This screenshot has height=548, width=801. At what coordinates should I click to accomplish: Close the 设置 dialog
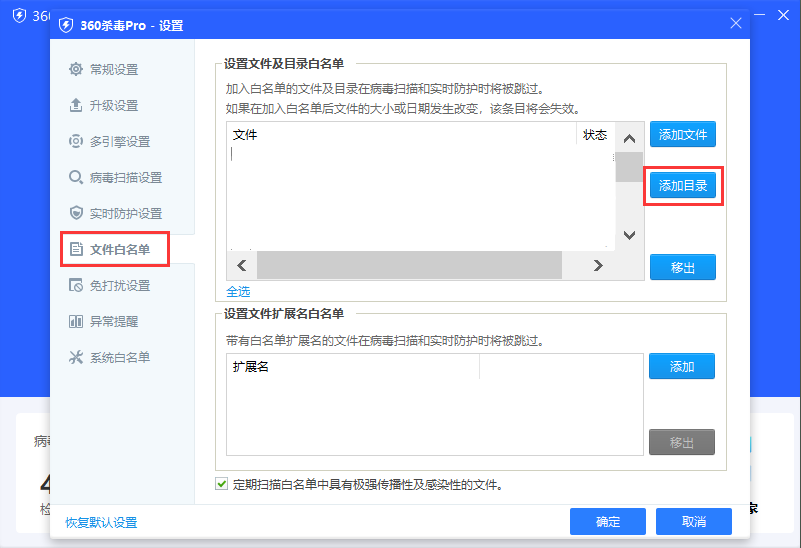(736, 23)
